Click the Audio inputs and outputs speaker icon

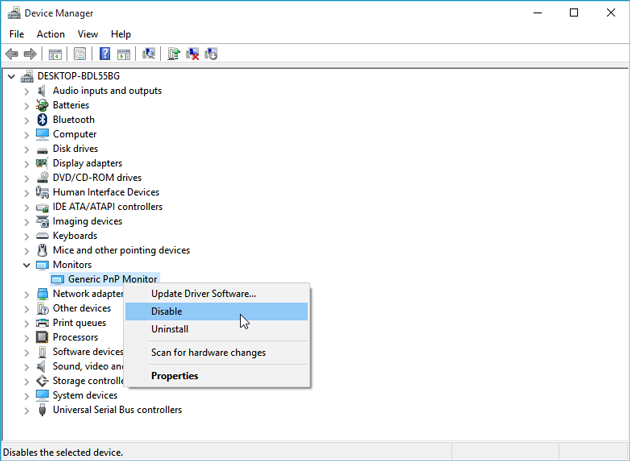41,91
